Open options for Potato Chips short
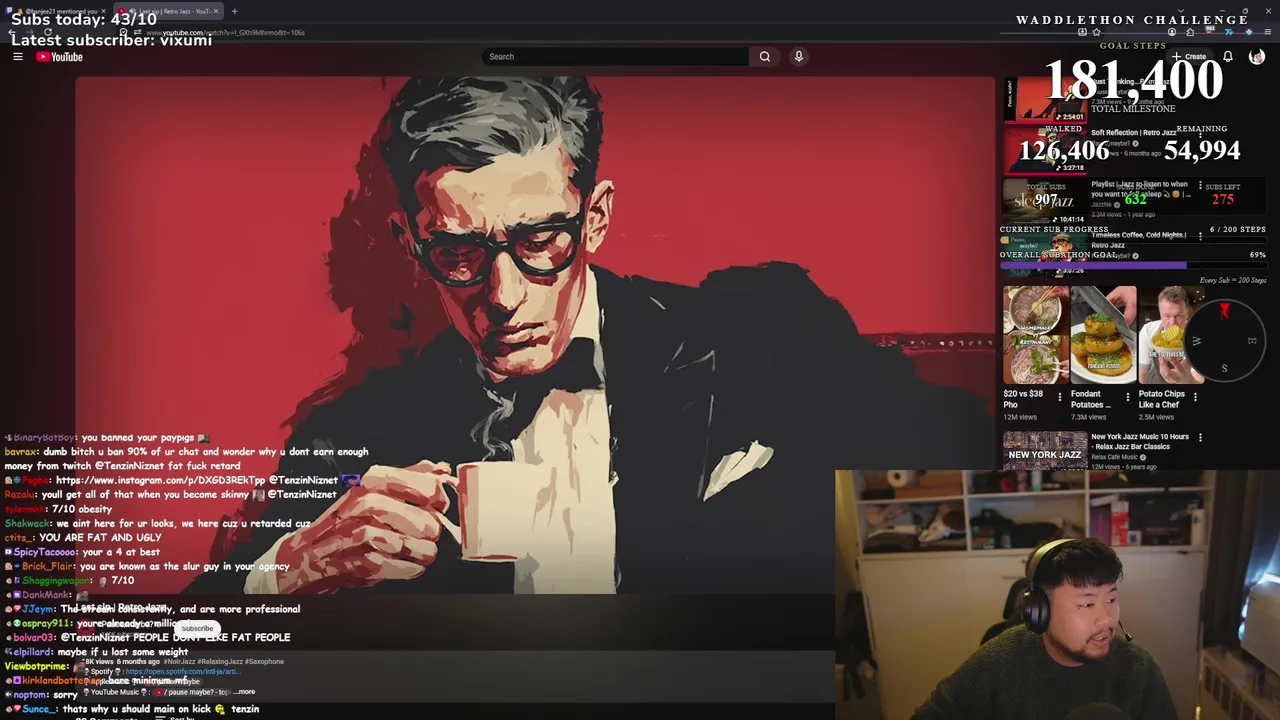The width and height of the screenshot is (1280, 720). coord(1195,397)
